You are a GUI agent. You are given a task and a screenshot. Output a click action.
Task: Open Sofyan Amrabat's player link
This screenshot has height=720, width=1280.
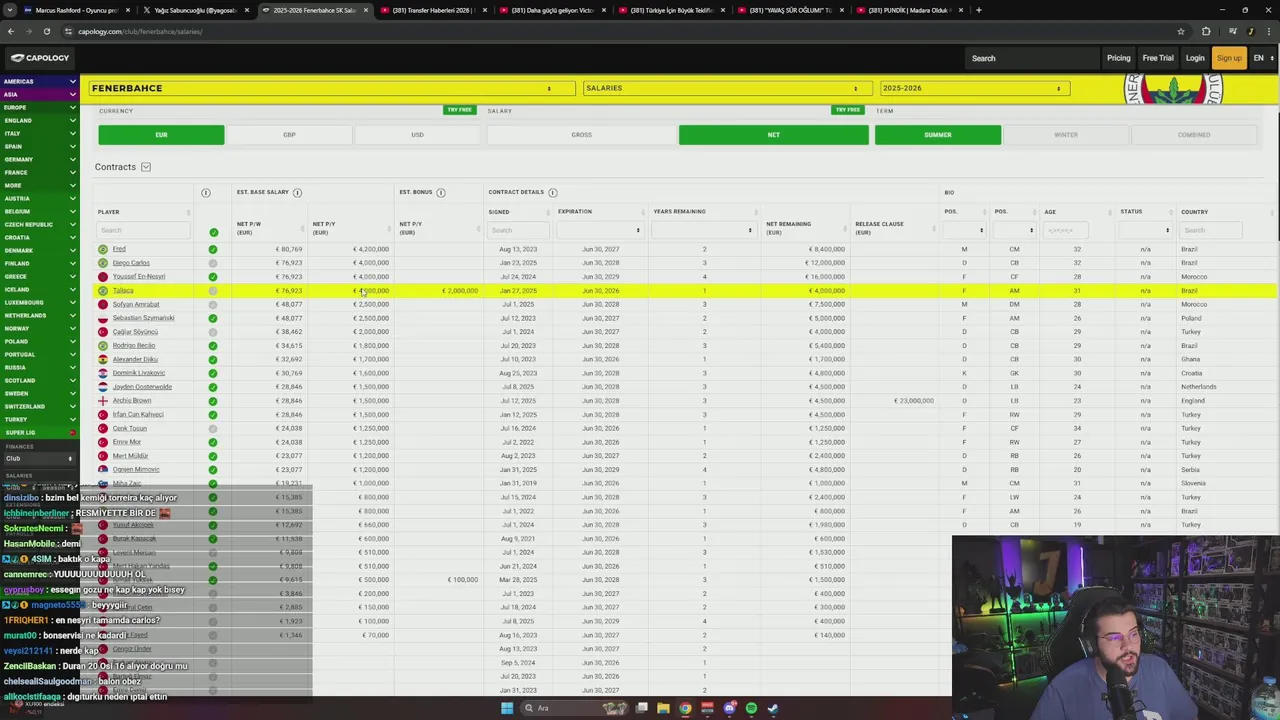(136, 304)
